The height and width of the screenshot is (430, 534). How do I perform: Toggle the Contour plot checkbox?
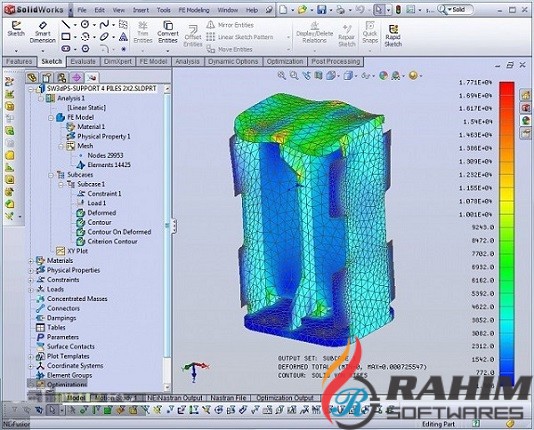click(80, 223)
